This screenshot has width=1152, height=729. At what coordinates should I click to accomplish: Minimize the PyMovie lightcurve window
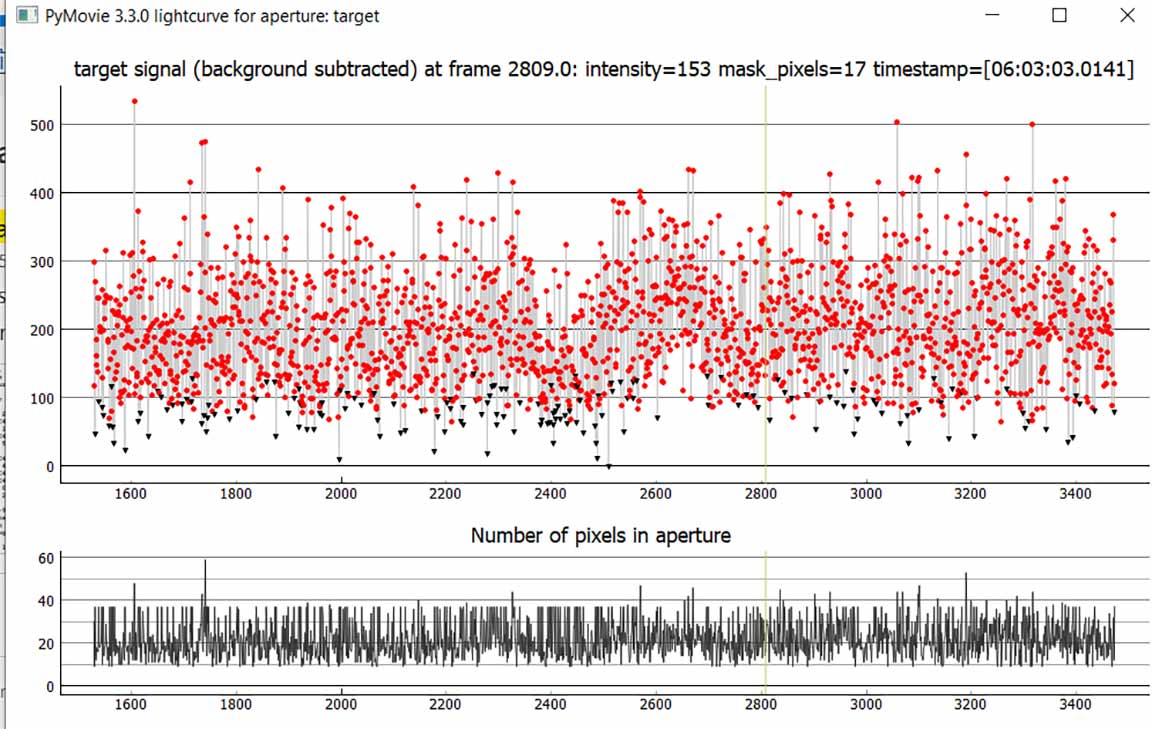[x=992, y=15]
